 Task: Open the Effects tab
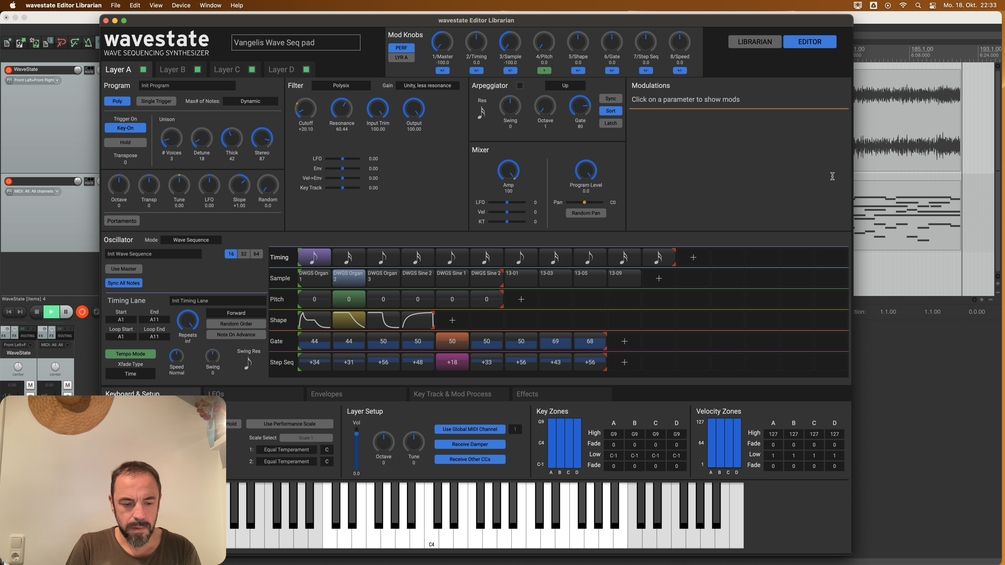click(527, 394)
